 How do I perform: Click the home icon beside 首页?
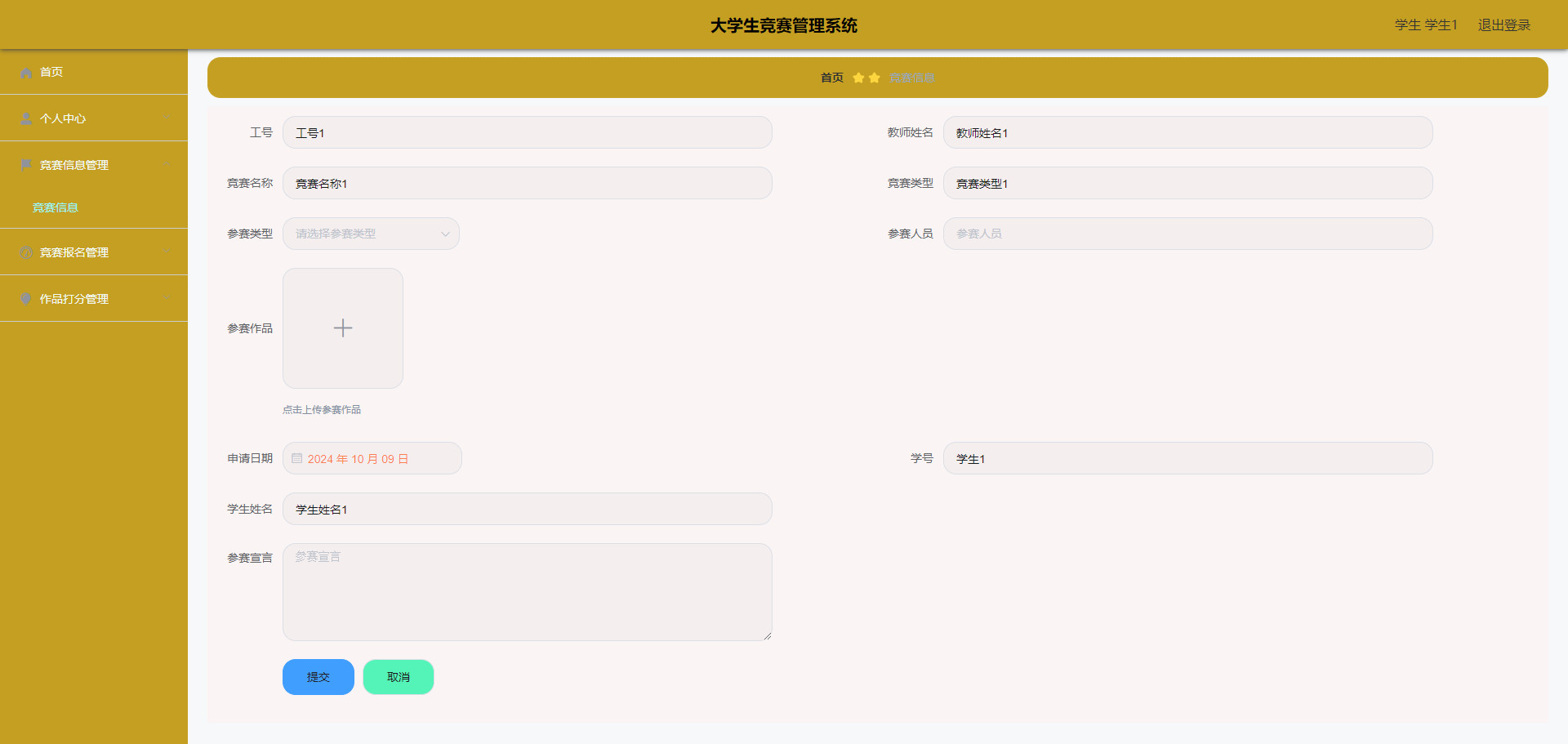(26, 73)
